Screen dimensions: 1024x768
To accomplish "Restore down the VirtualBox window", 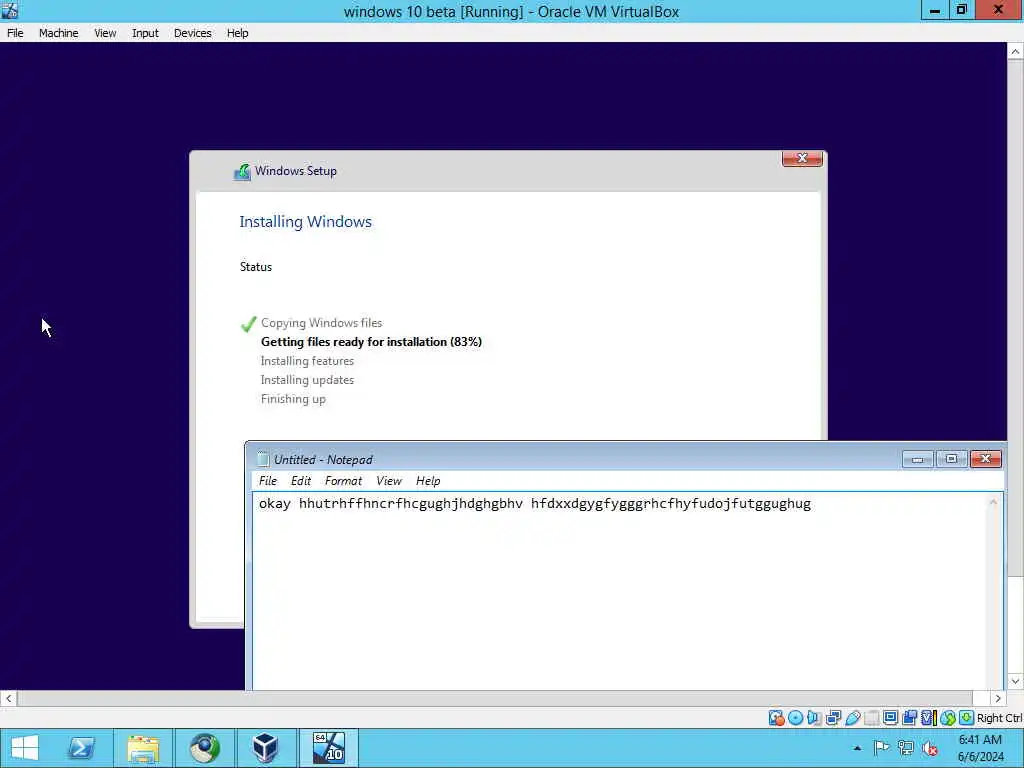I will (961, 10).
